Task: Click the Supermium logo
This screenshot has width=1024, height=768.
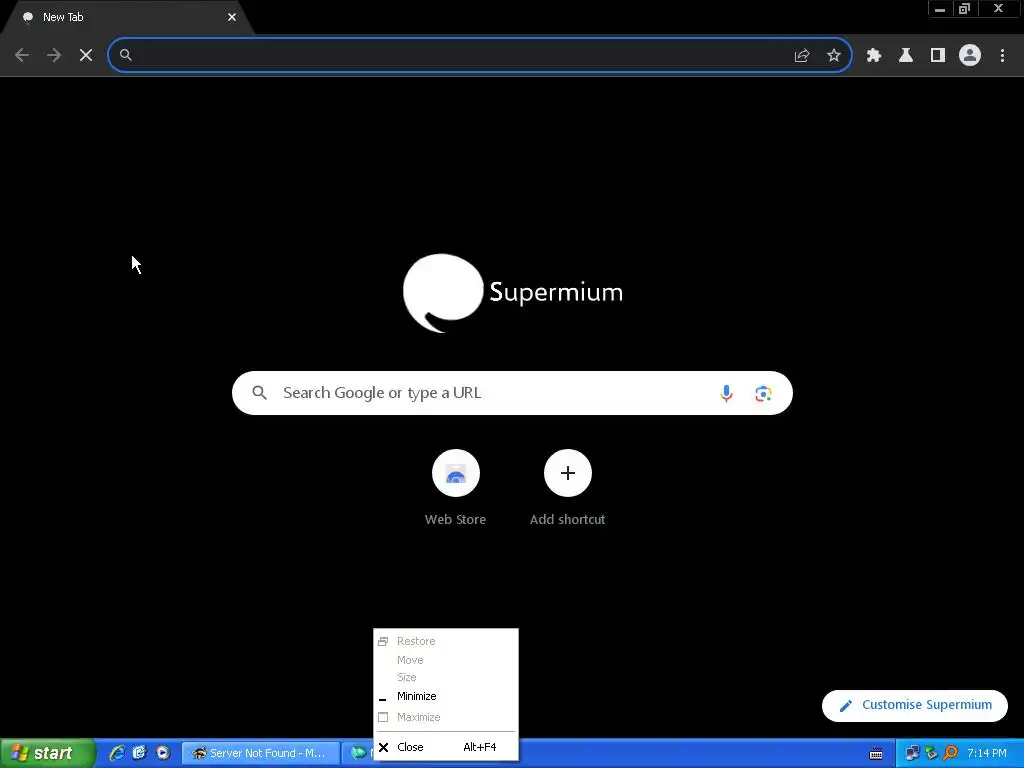Action: coord(513,293)
